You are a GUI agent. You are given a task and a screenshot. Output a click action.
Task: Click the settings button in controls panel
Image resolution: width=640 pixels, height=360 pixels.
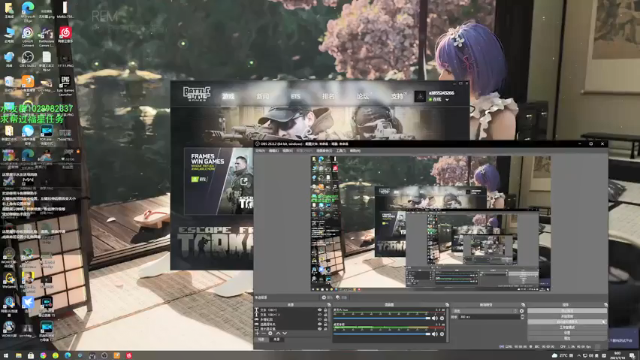567,333
